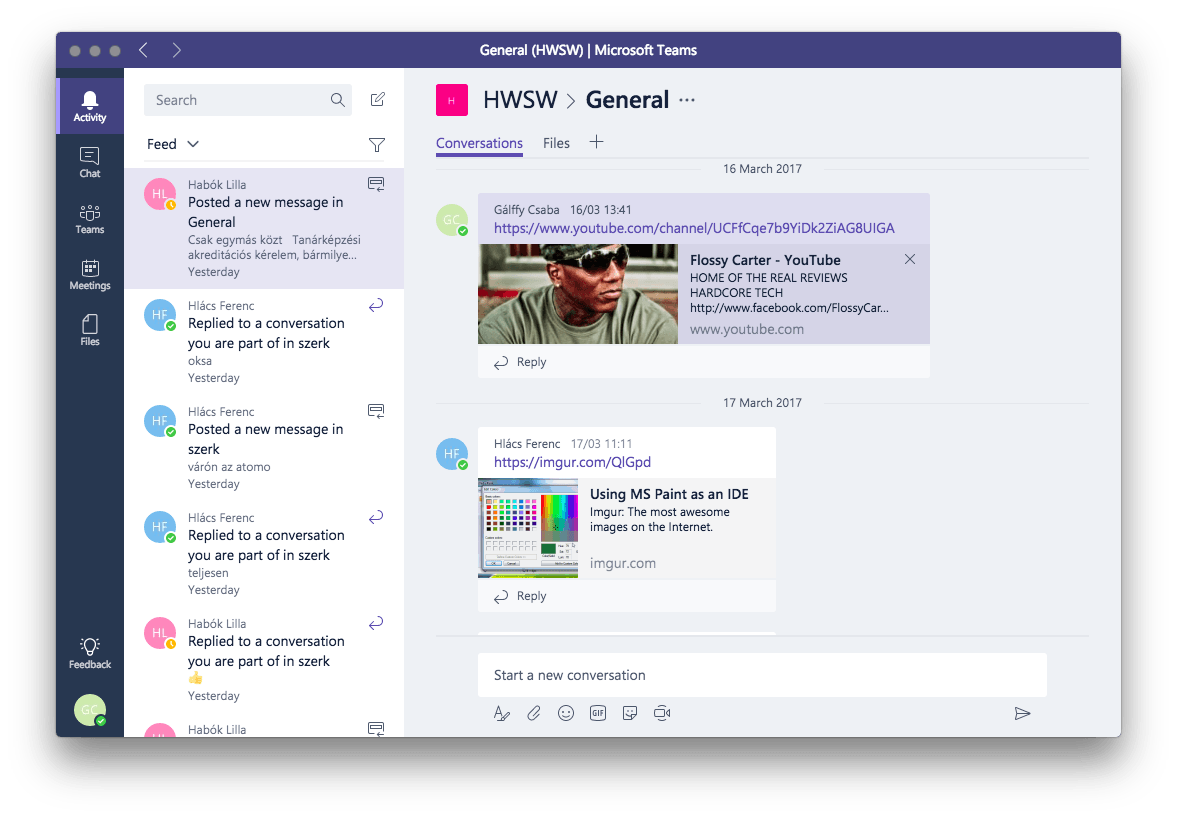Open the sticker picker
Image resolution: width=1177 pixels, height=817 pixels.
pos(630,713)
